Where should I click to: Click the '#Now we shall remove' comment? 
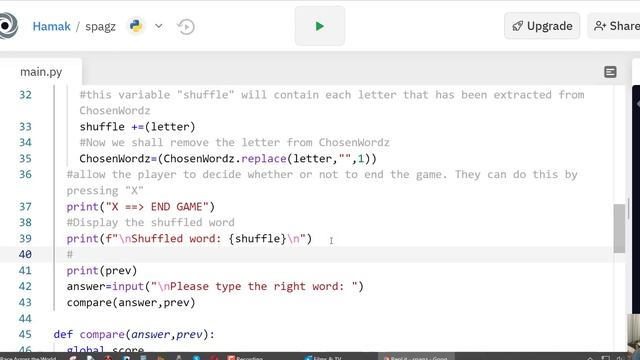tap(235, 142)
